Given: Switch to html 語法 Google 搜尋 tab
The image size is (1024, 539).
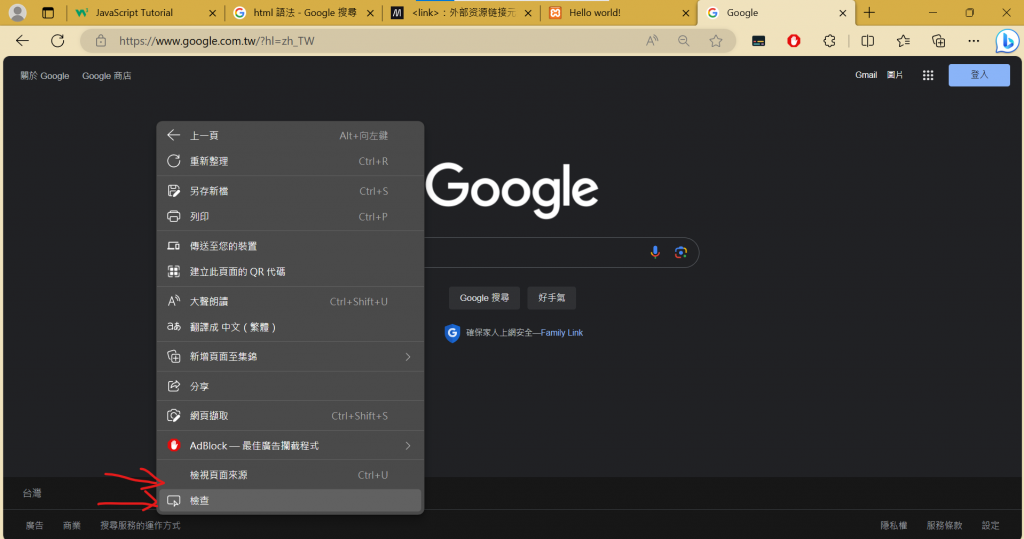Looking at the screenshot, I should [302, 12].
